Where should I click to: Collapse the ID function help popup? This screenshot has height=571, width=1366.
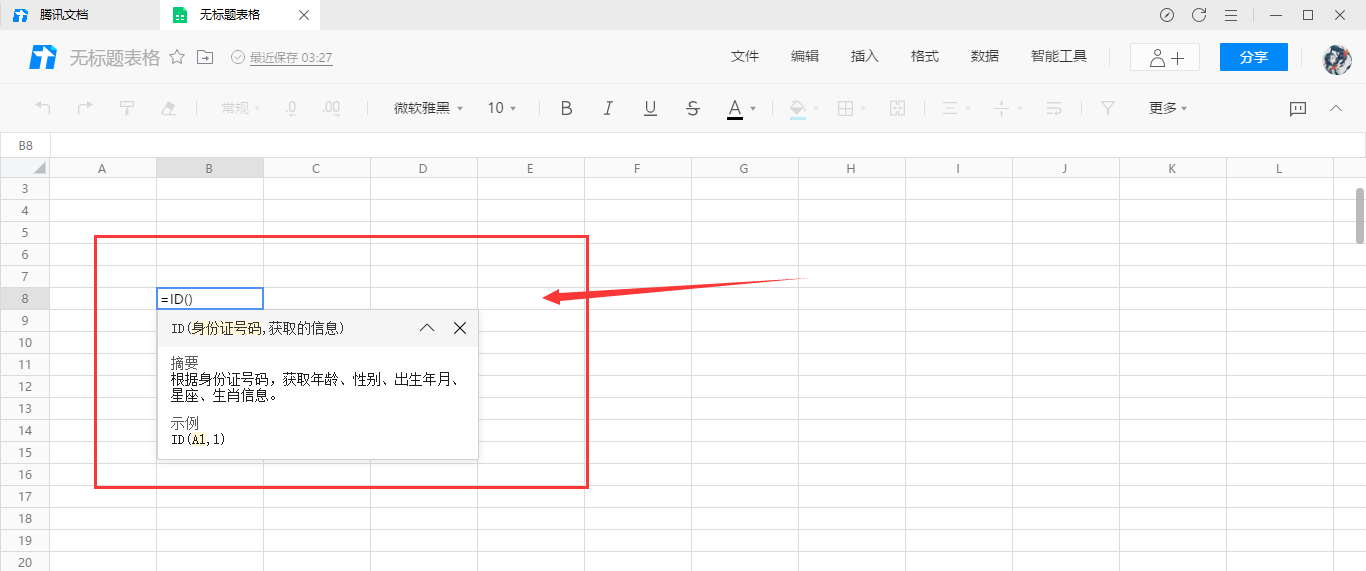click(427, 328)
